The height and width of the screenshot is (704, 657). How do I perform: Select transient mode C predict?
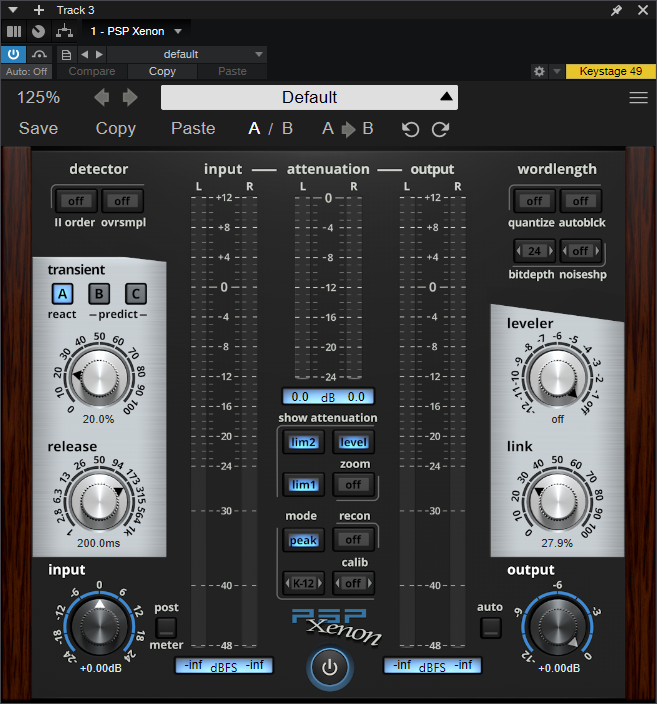(136, 294)
